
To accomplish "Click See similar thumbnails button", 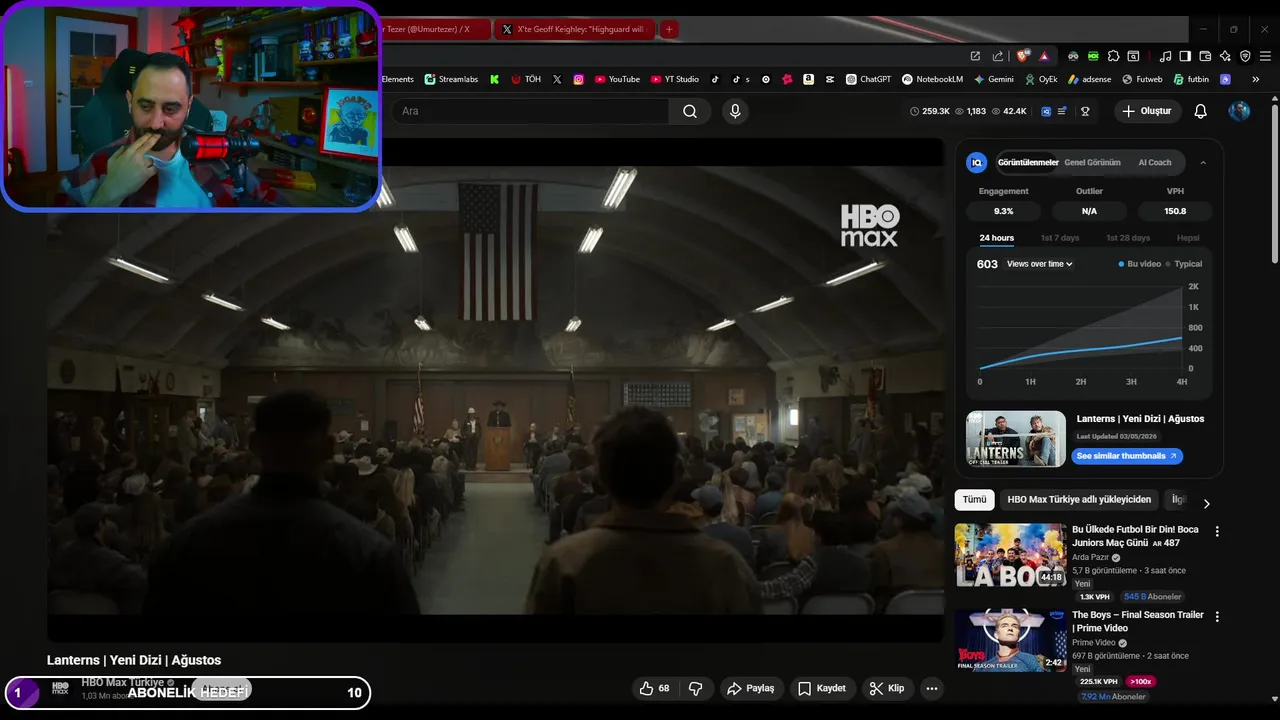I will point(1127,456).
